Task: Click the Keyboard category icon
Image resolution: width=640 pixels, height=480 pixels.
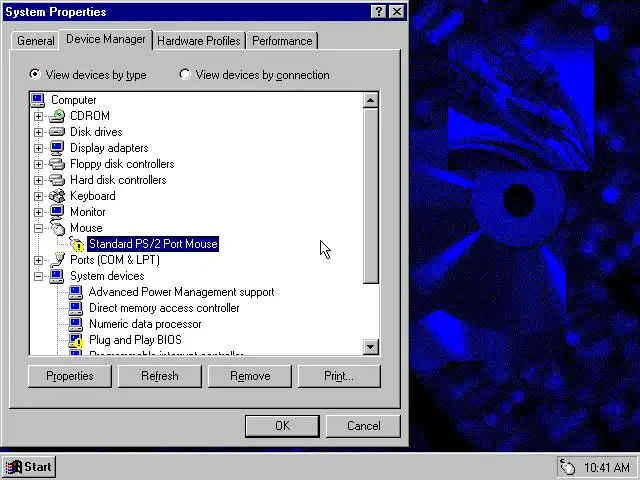Action: (57, 196)
